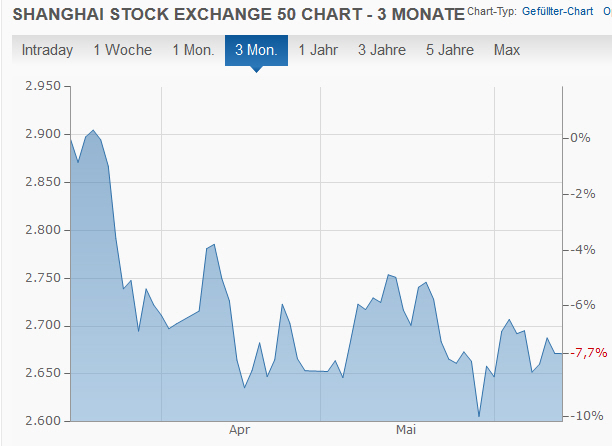The image size is (612, 446).
Task: Click the red -7,7% value label
Action: tap(590, 353)
